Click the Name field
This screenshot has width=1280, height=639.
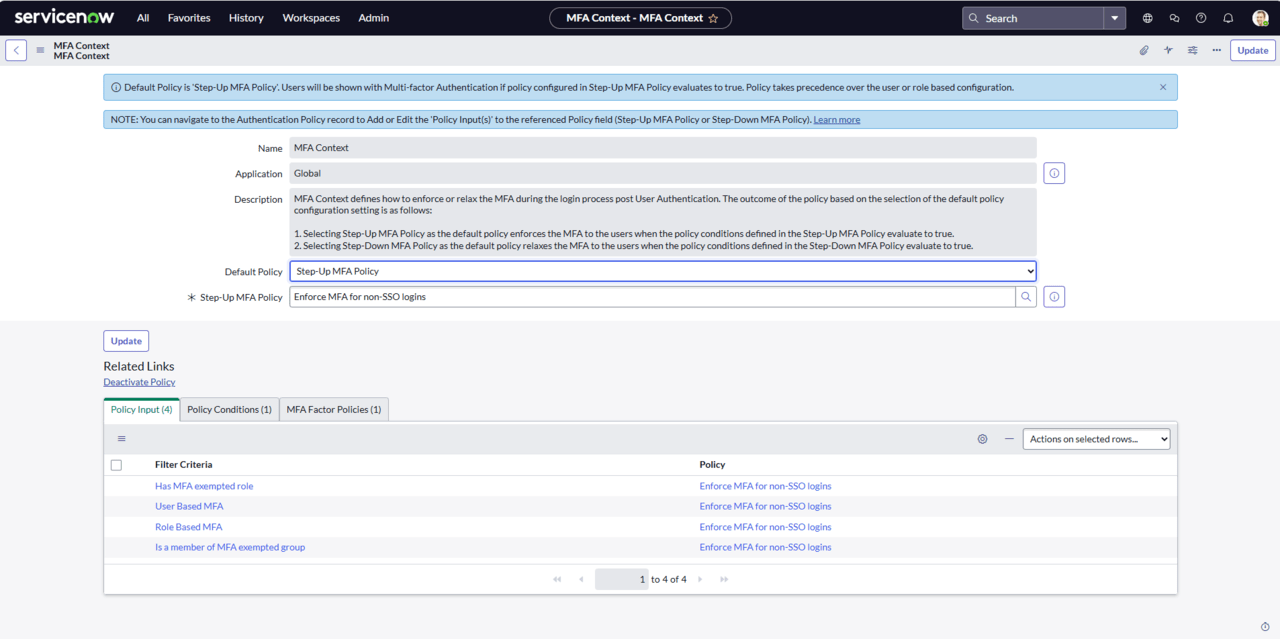tap(663, 148)
